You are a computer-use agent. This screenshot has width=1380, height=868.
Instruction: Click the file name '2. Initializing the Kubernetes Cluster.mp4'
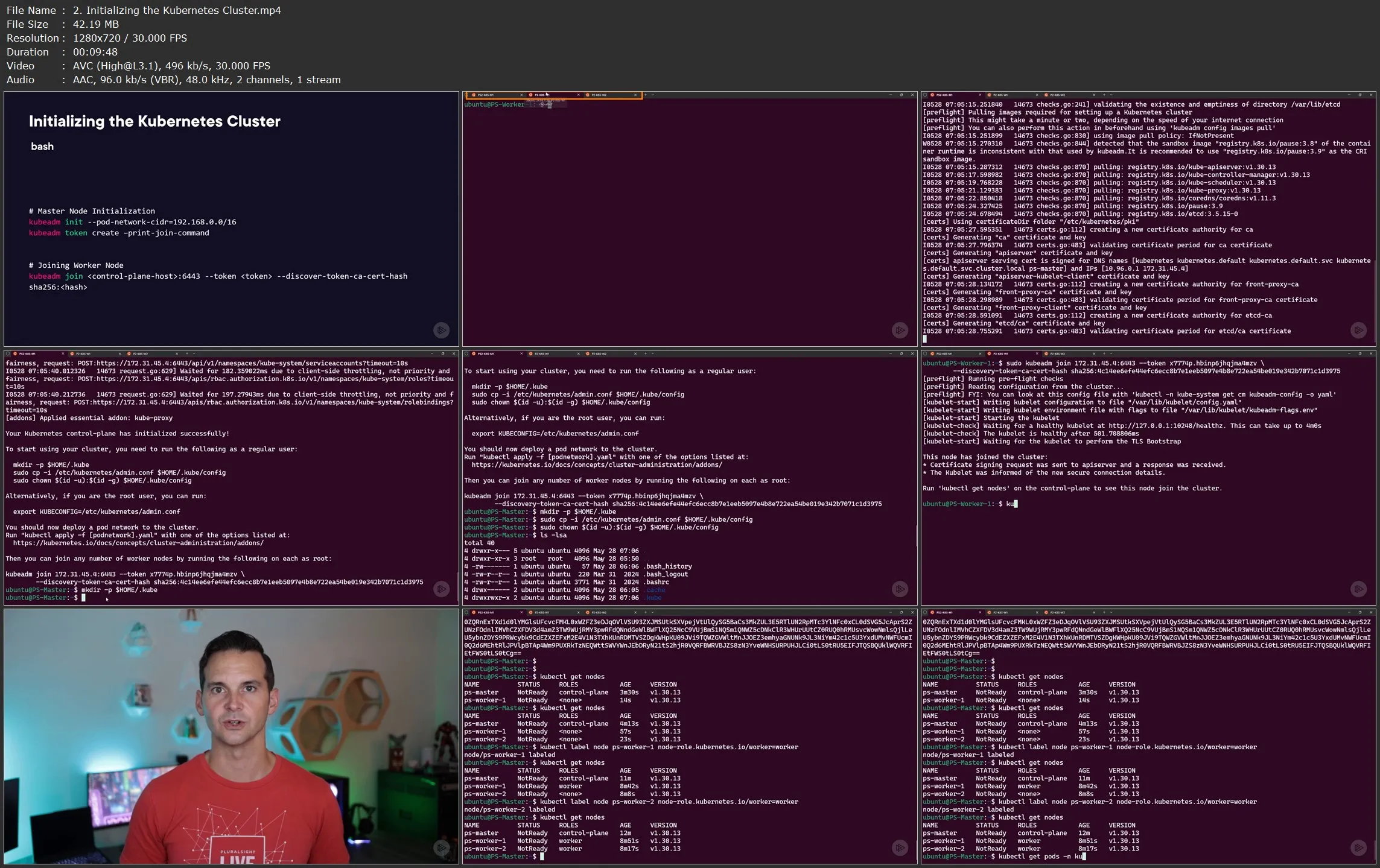[x=177, y=10]
